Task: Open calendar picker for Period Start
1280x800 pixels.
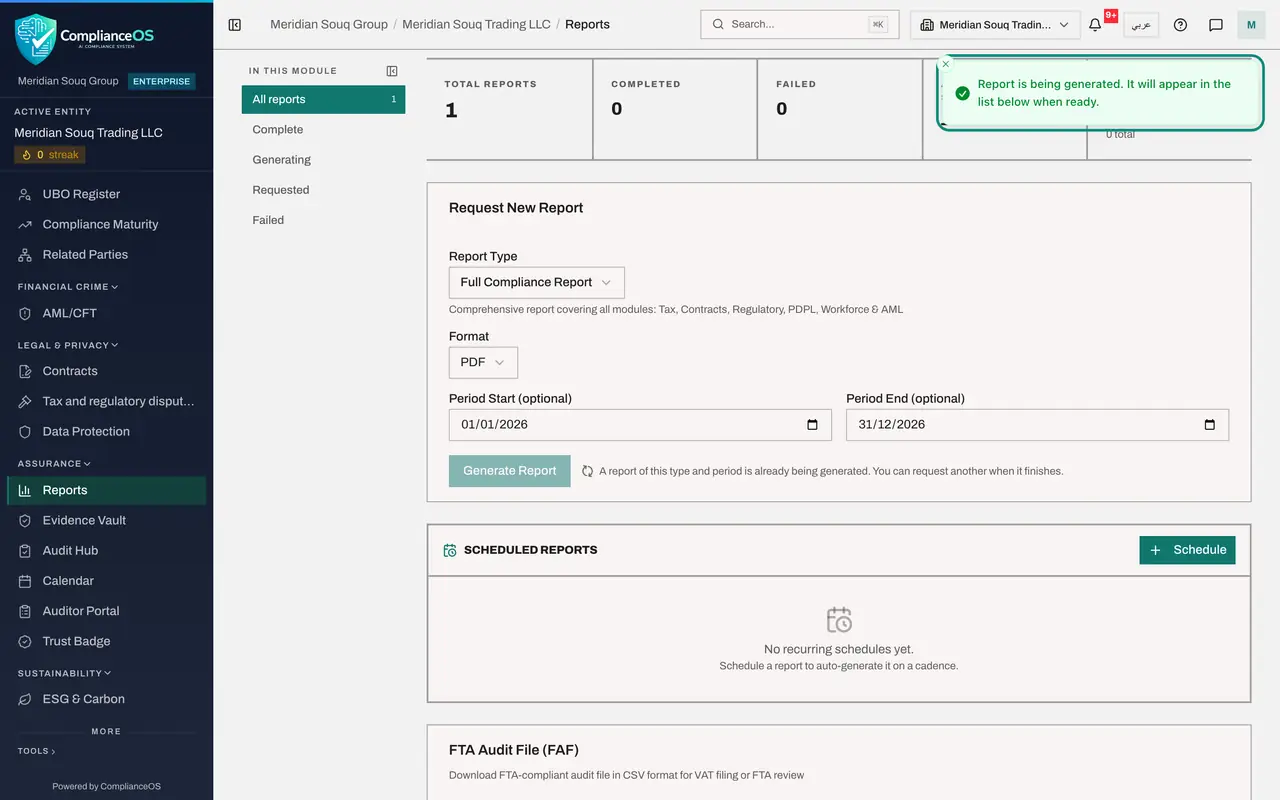Action: (x=812, y=425)
